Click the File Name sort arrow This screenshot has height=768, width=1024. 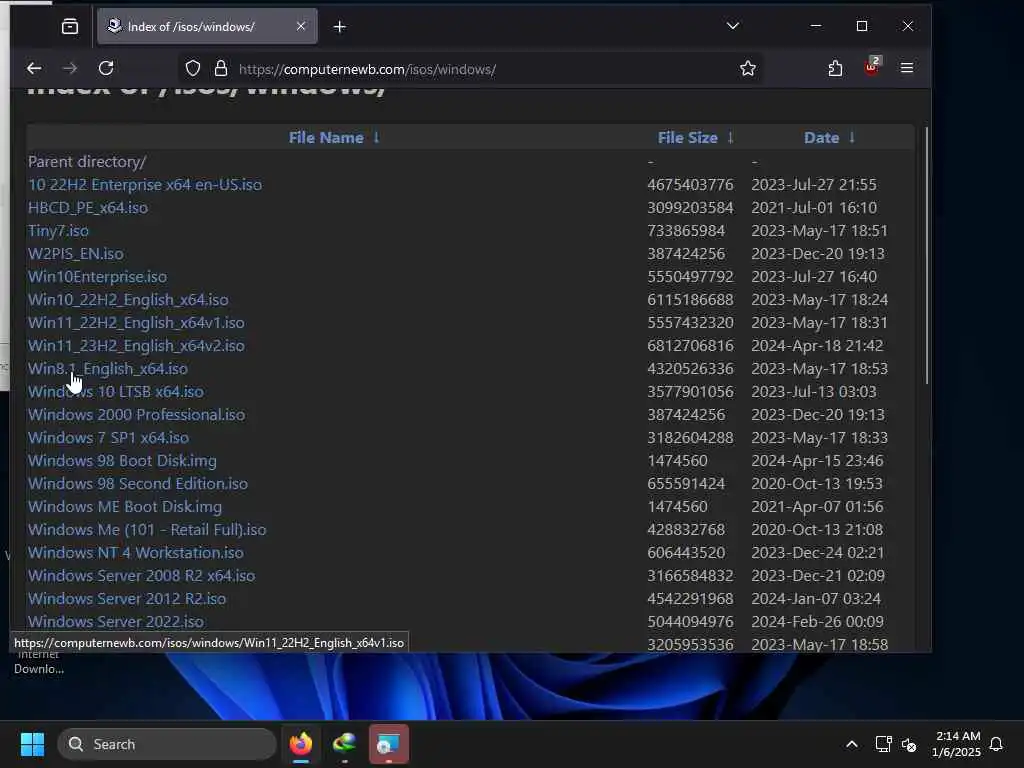376,137
